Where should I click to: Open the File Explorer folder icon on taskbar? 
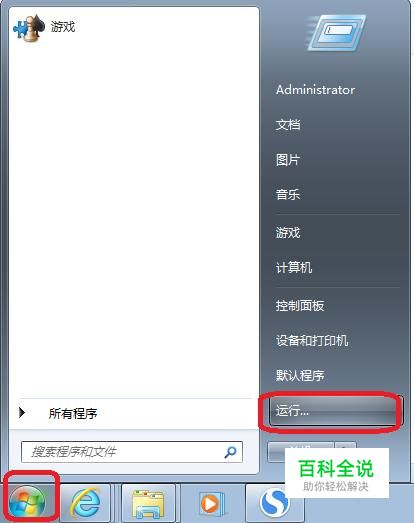[148, 503]
